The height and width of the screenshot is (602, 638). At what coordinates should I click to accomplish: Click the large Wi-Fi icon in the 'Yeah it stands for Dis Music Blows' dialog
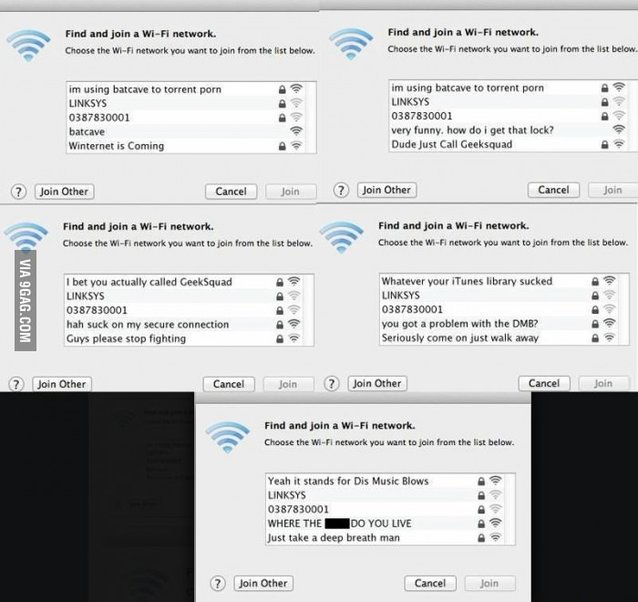[x=227, y=437]
